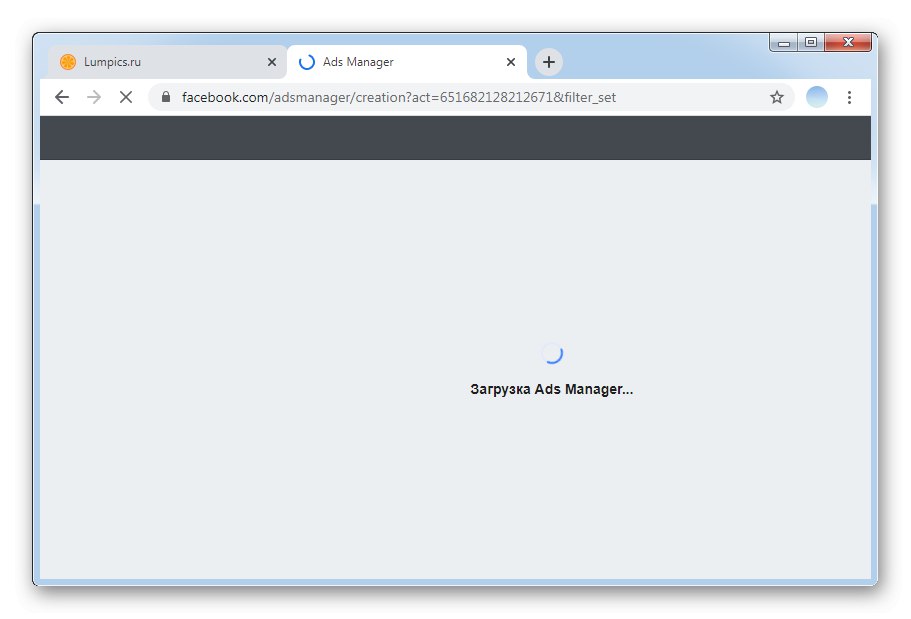Screen dimensions: 911x619
Task: Select the Ads Manager tab
Action: [x=407, y=62]
